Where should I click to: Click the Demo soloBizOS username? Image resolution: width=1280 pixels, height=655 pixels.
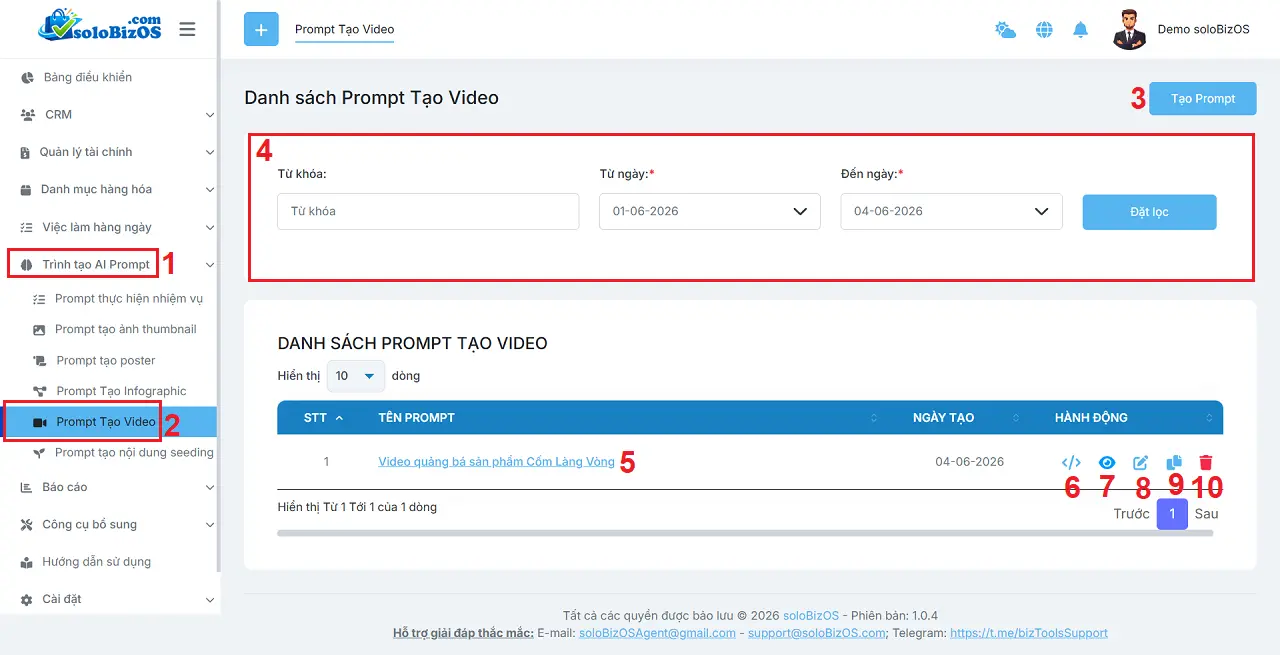coord(1204,29)
